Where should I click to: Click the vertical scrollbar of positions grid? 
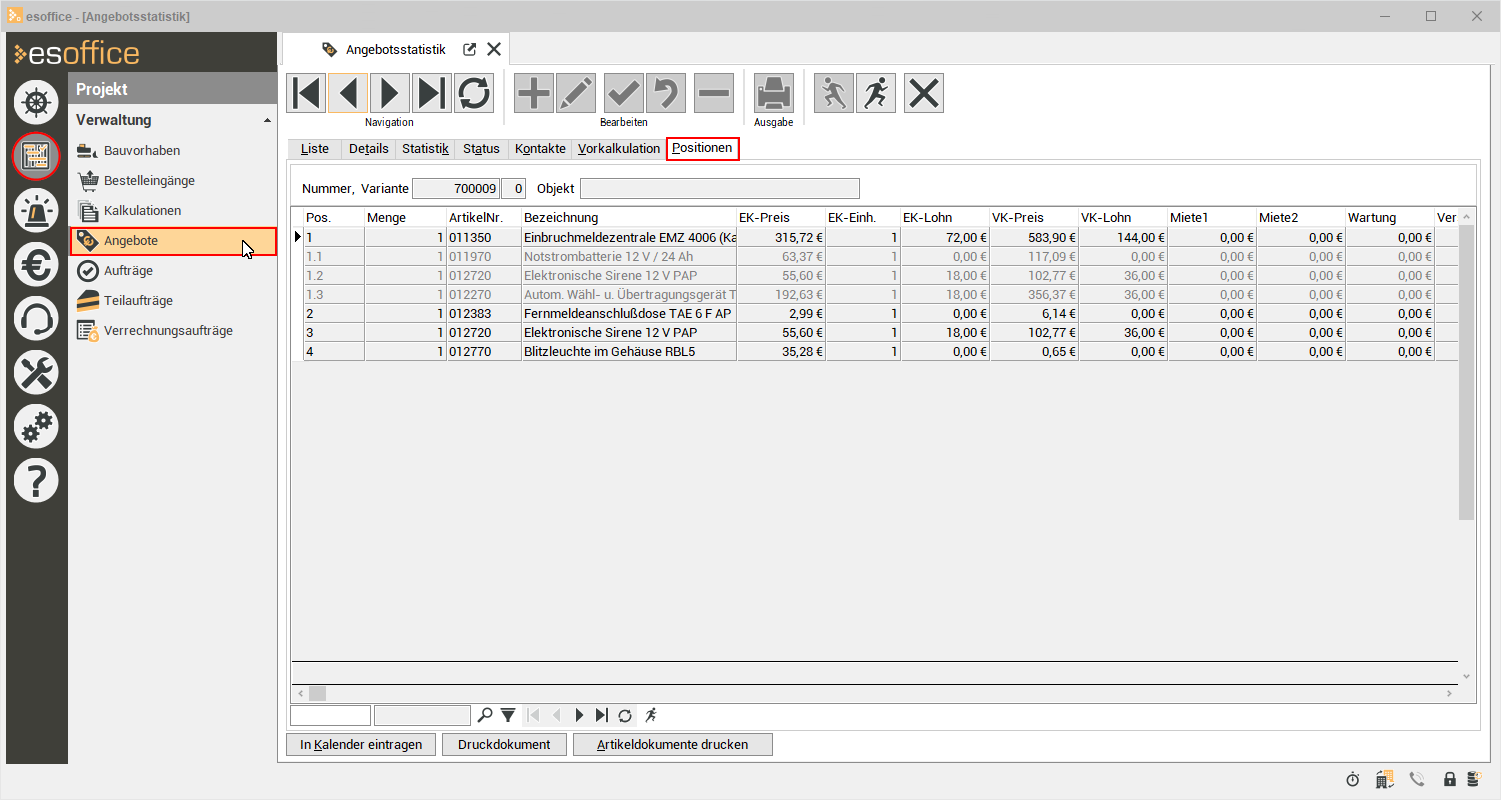tap(1466, 373)
